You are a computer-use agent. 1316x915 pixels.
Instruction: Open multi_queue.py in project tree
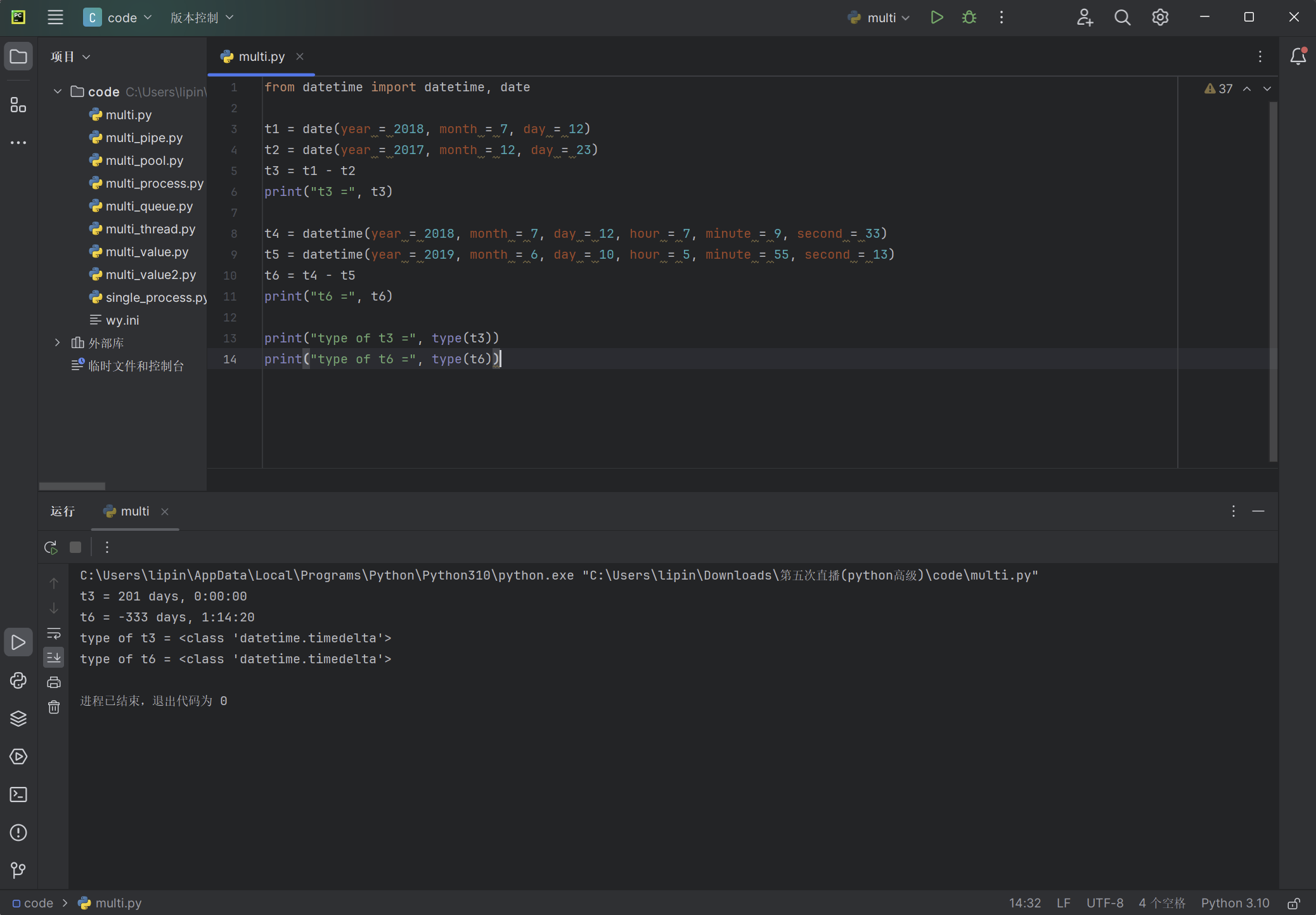140,206
